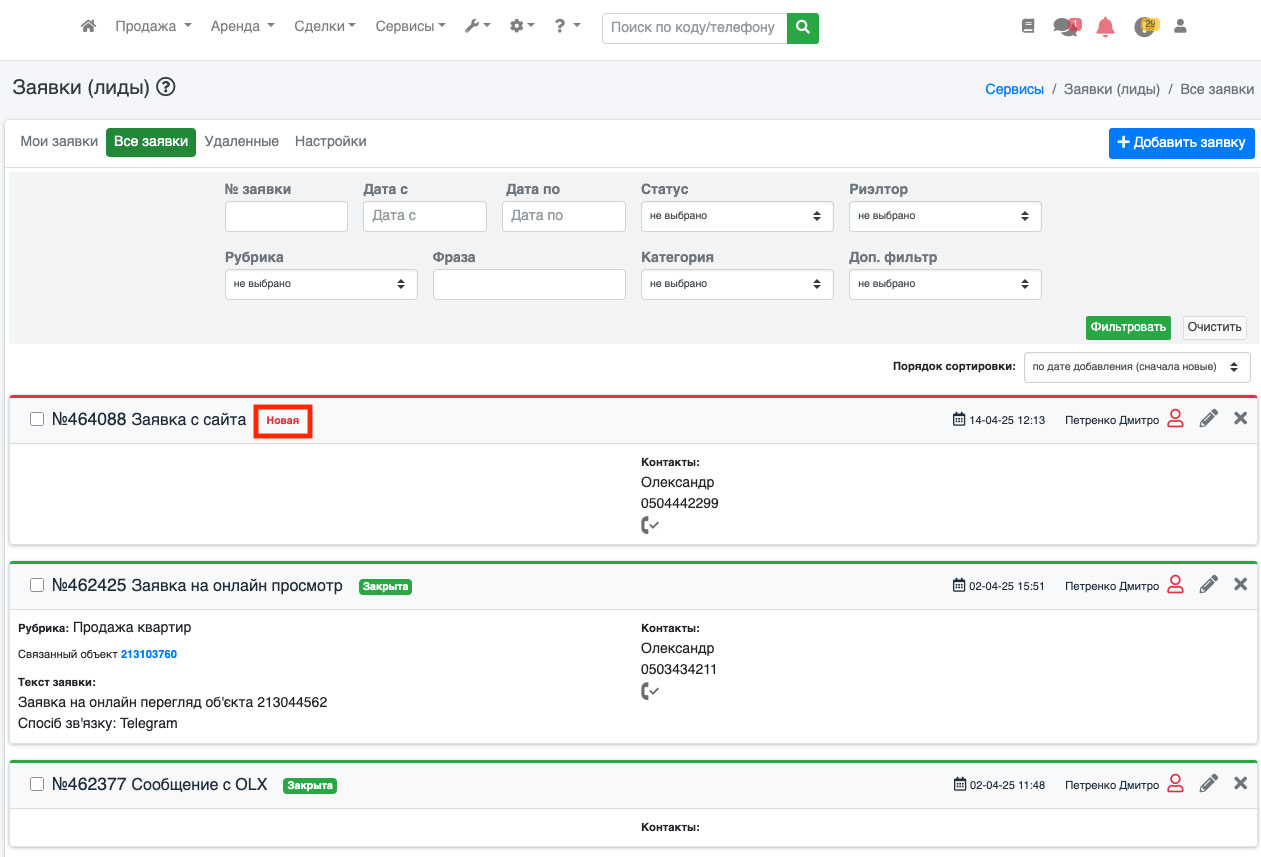Viewport: 1261px width, 857px height.
Task: Click the green search magnifier button
Action: click(x=802, y=28)
